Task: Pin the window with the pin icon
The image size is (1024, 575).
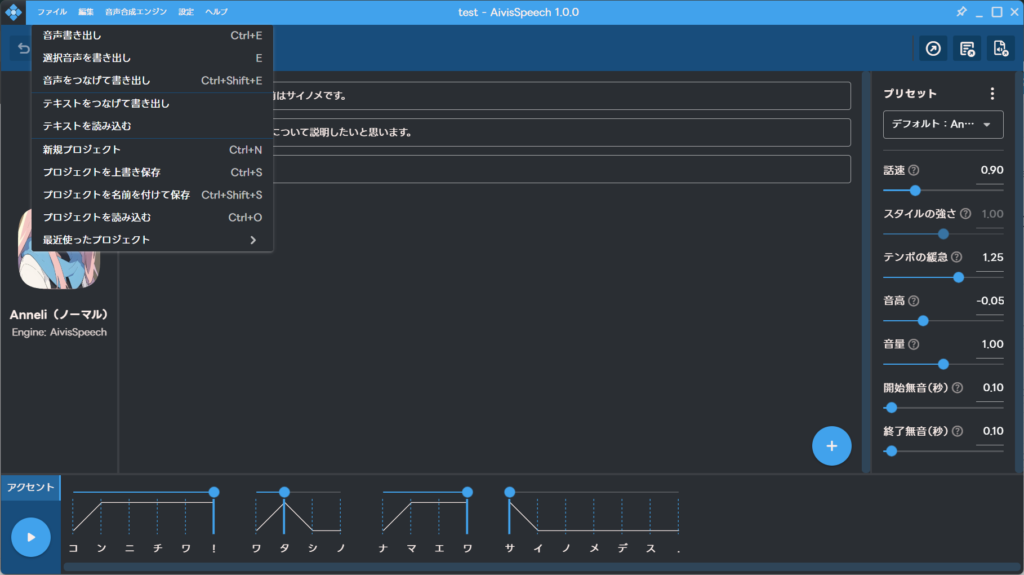Action: [961, 12]
